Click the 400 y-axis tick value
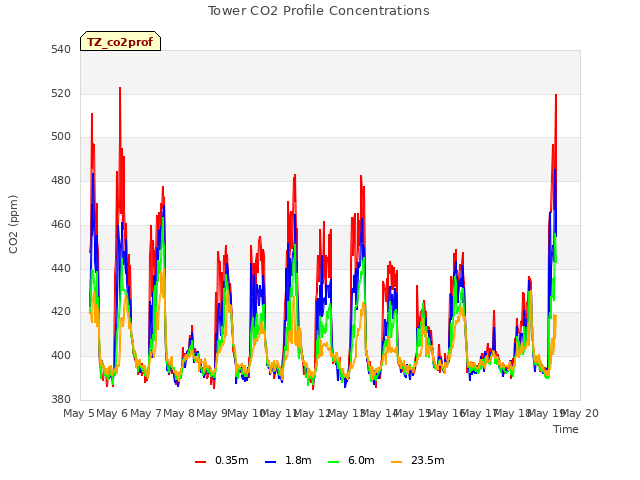Screen dimensions: 640x480 61,356
